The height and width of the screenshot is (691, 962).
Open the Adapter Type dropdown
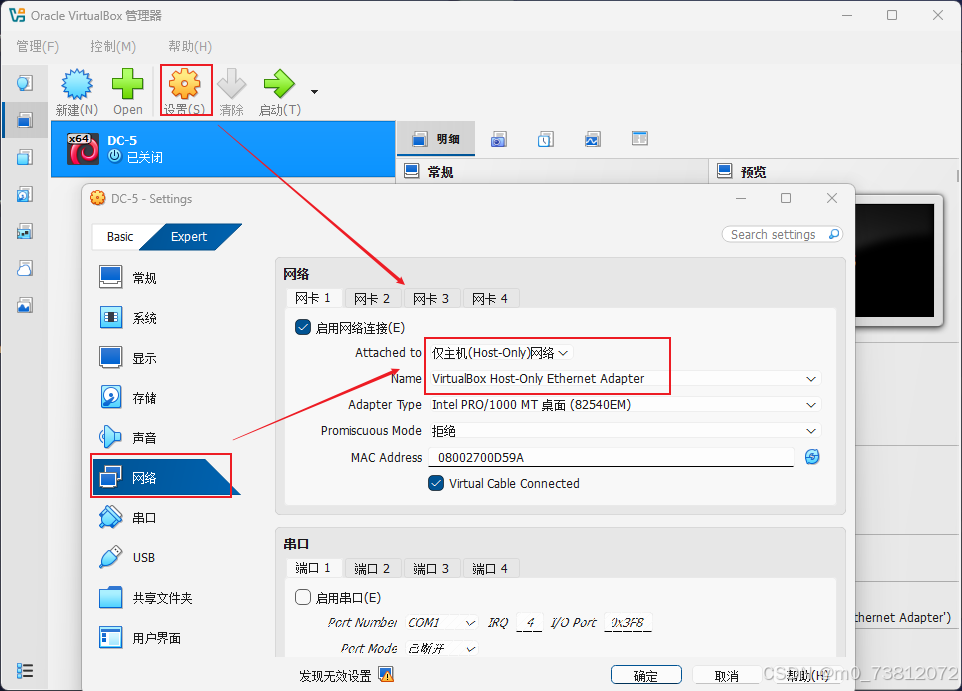pos(625,404)
